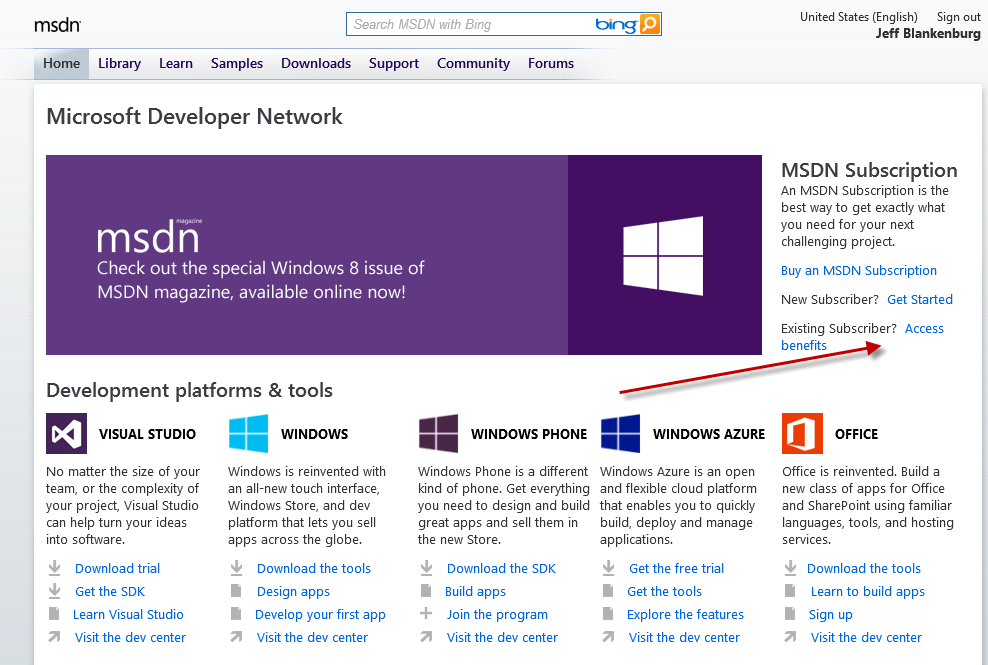
Task: Click the Get Started link
Action: click(x=920, y=299)
